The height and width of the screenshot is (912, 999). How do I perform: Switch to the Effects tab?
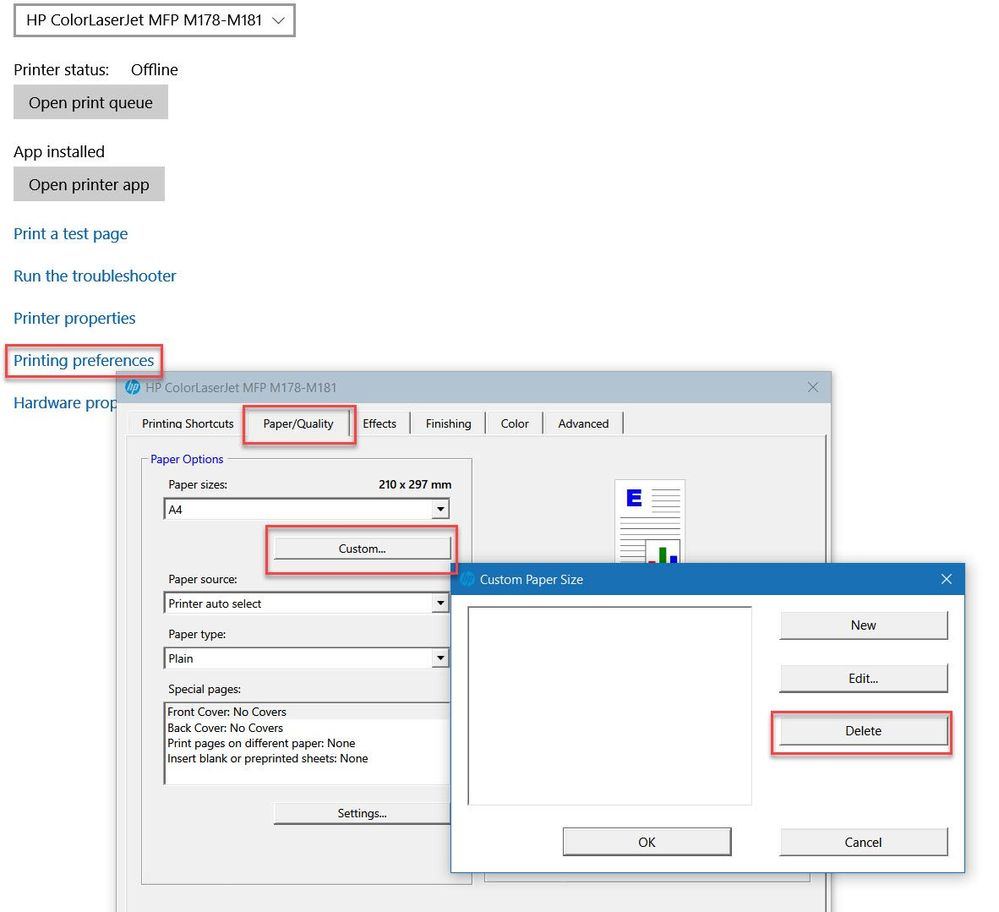[379, 424]
